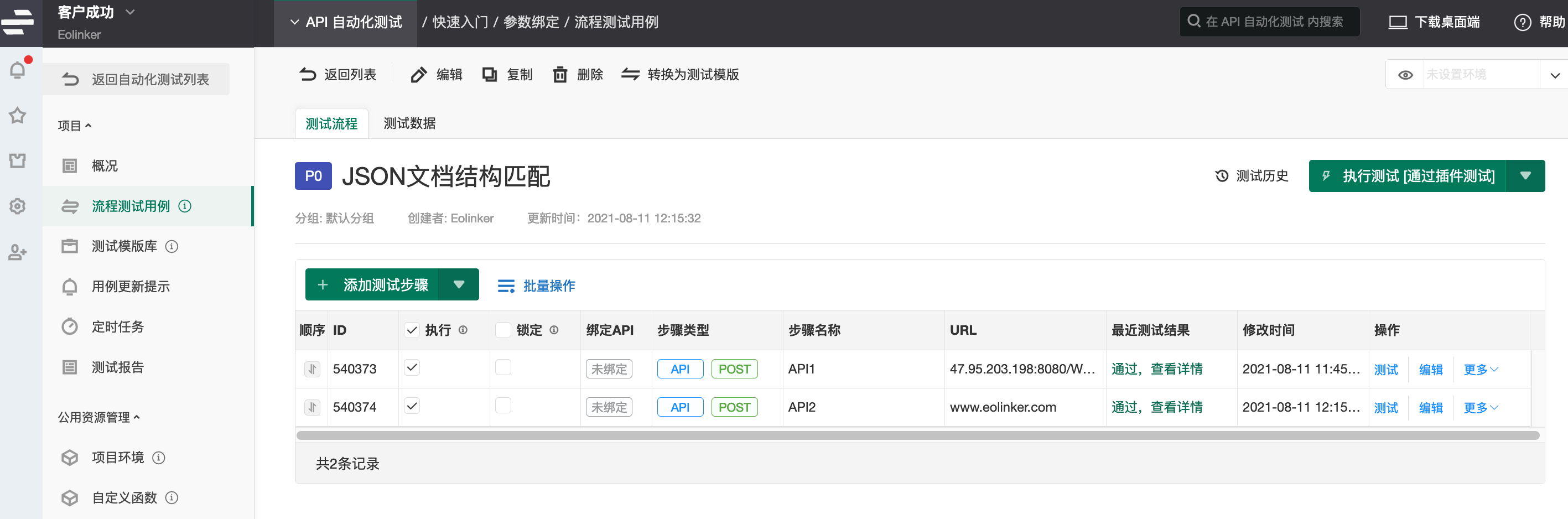The width and height of the screenshot is (1568, 519).
Task: Toggle the header 锁定 select-all checkbox
Action: [503, 330]
